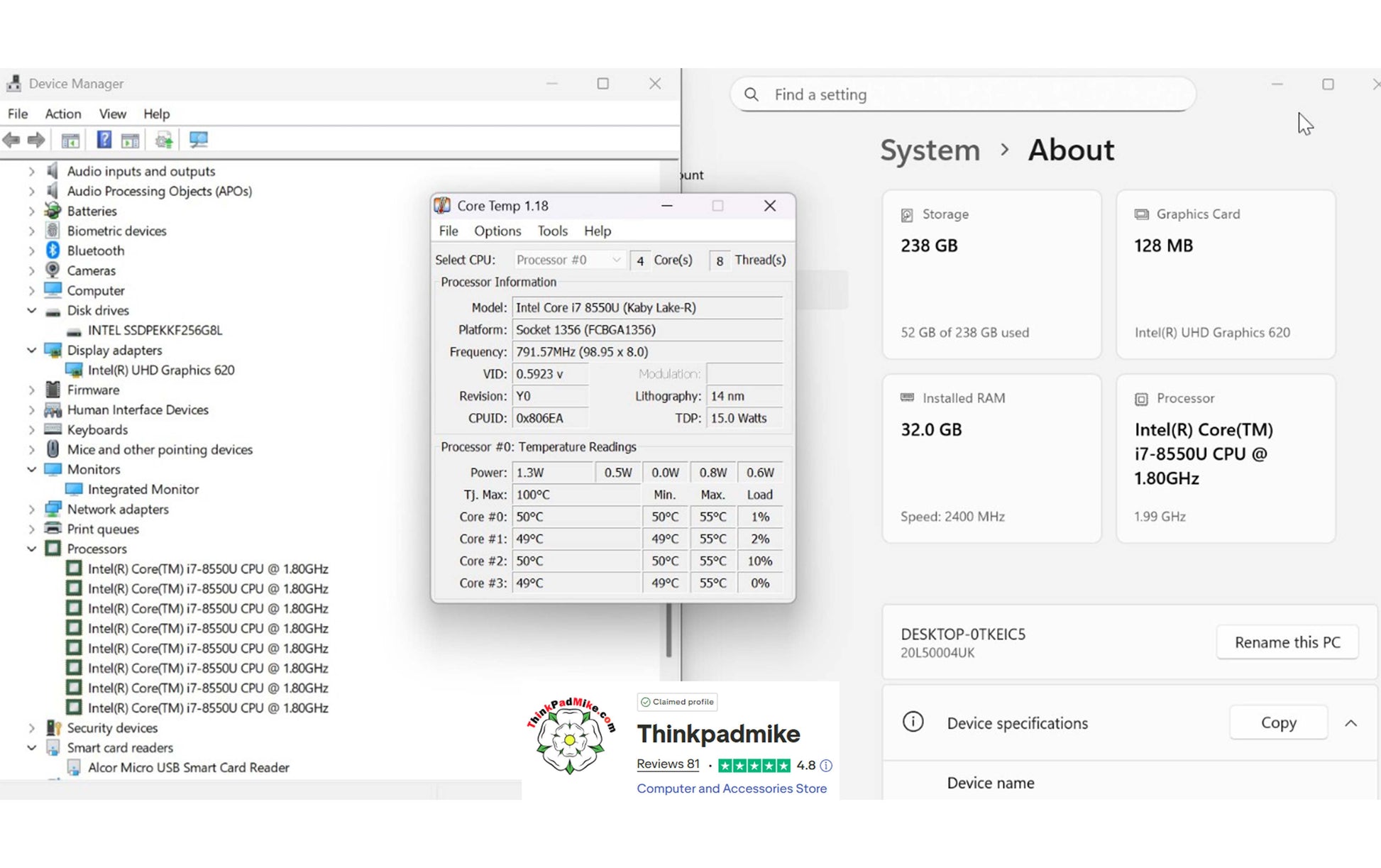Click the Bluetooth device category icon
1381x868 pixels.
pos(53,251)
